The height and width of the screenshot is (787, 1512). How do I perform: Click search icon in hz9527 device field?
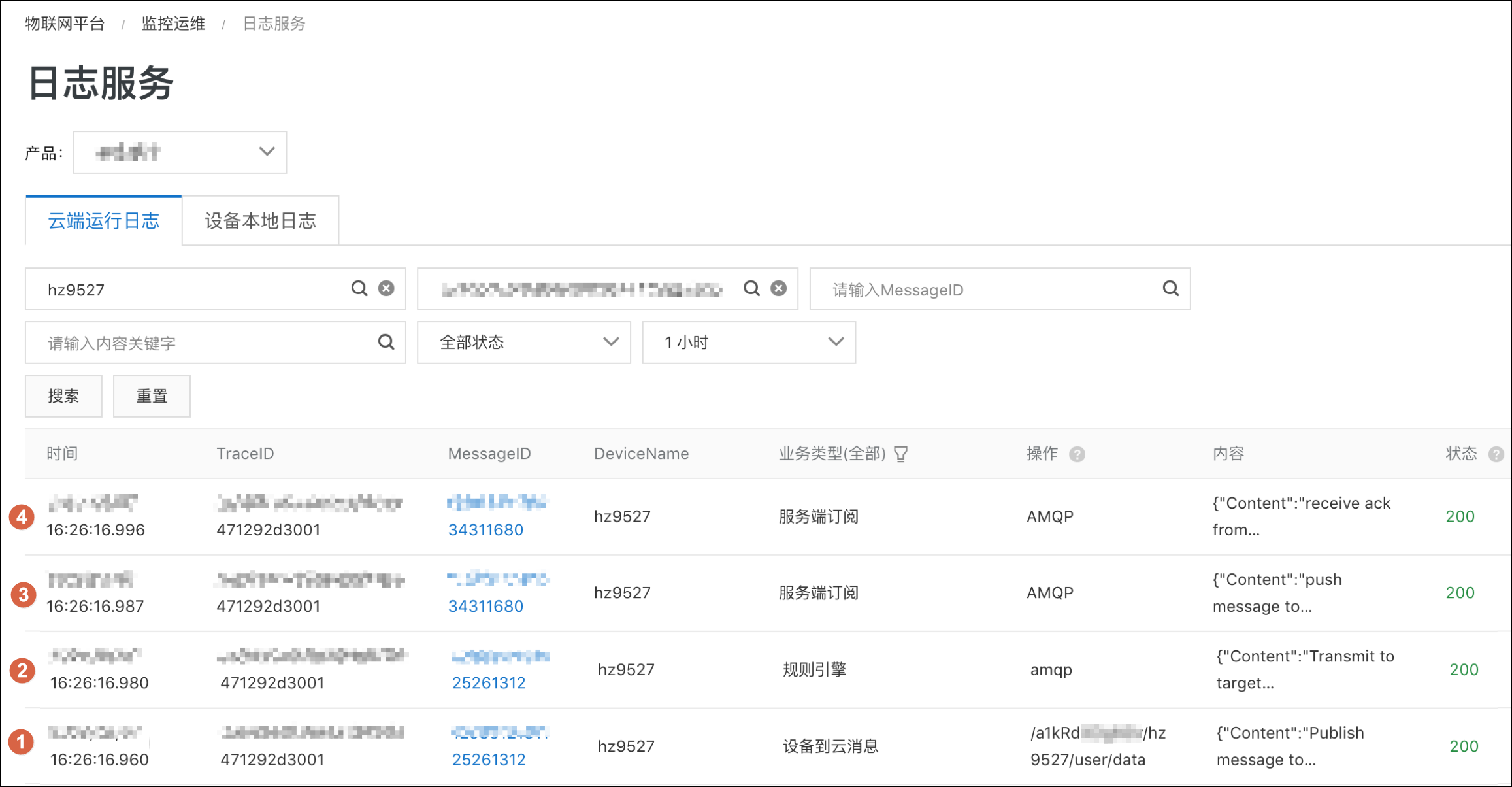359,288
